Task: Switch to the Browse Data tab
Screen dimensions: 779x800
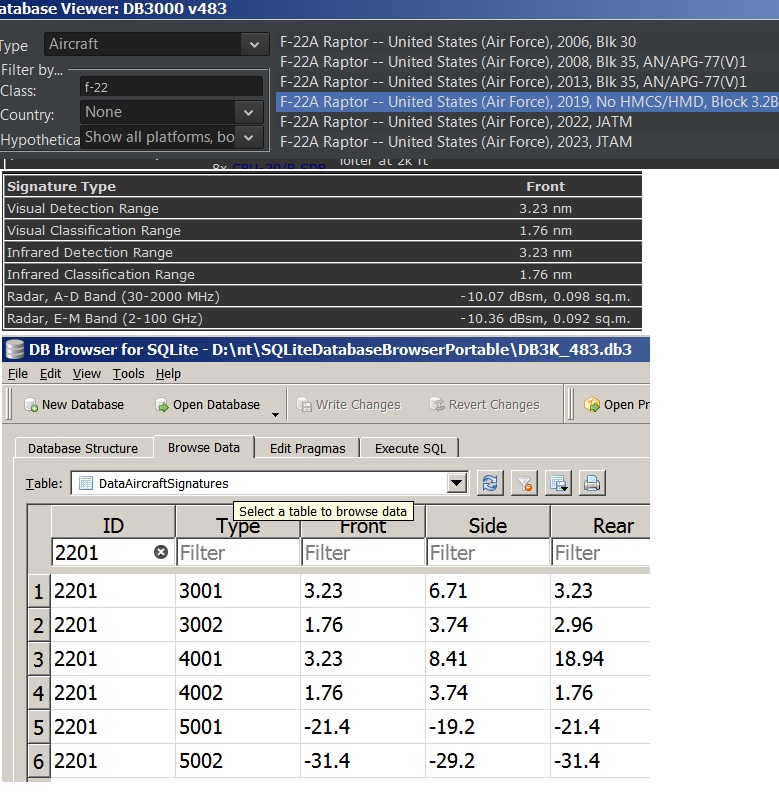Action: (x=204, y=447)
